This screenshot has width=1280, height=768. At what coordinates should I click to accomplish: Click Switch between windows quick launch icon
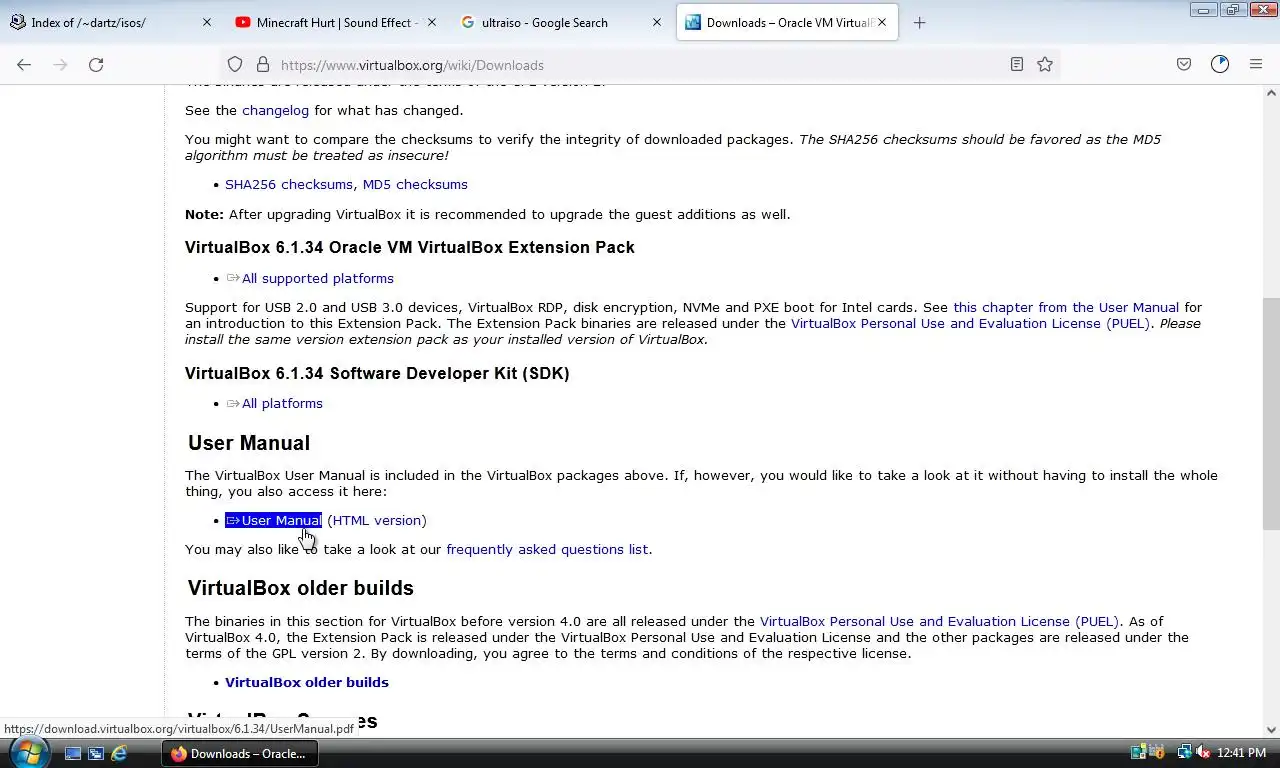[96, 753]
